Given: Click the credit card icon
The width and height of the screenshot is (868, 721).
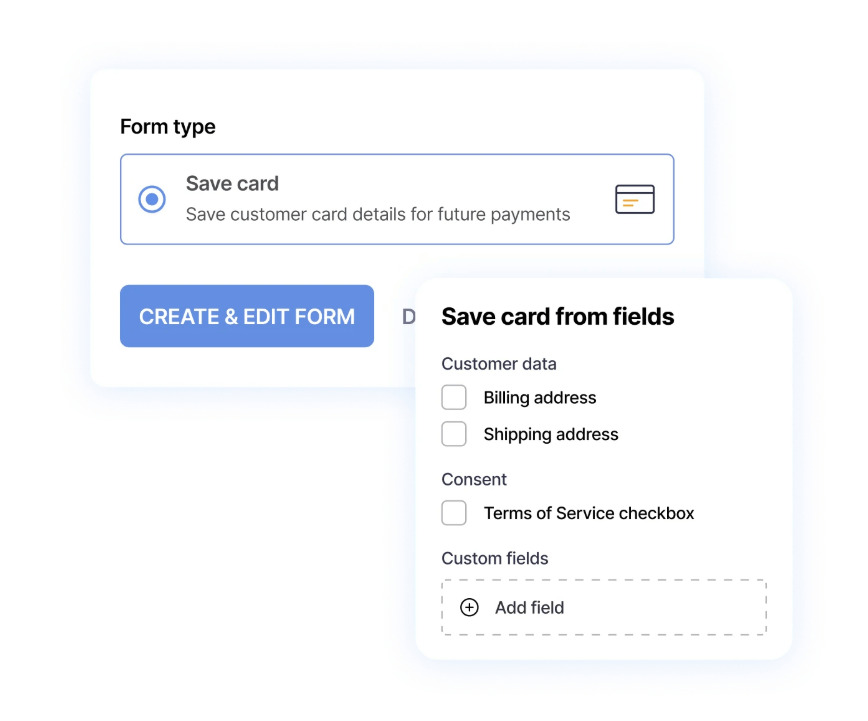Looking at the screenshot, I should coord(634,199).
